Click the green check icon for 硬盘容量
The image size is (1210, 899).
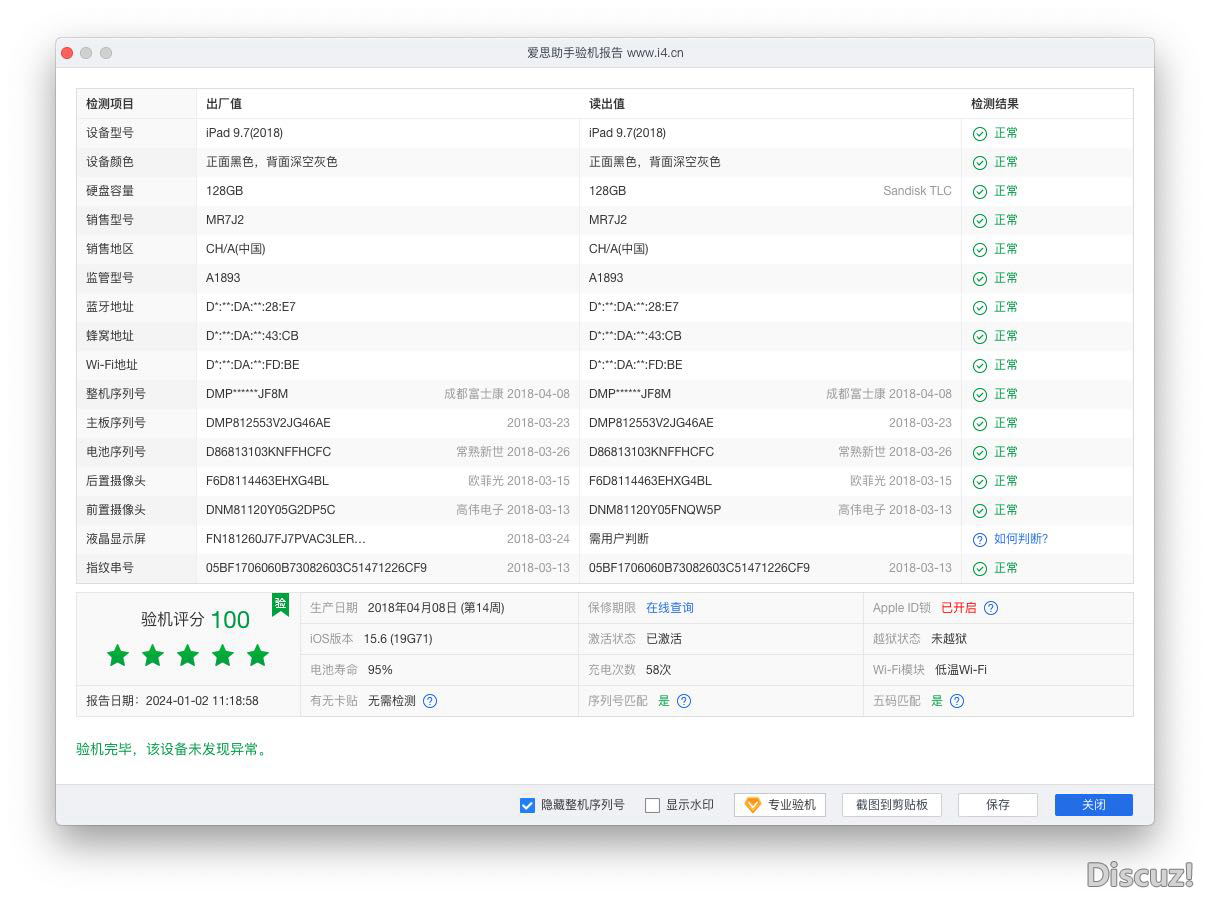tap(980, 191)
